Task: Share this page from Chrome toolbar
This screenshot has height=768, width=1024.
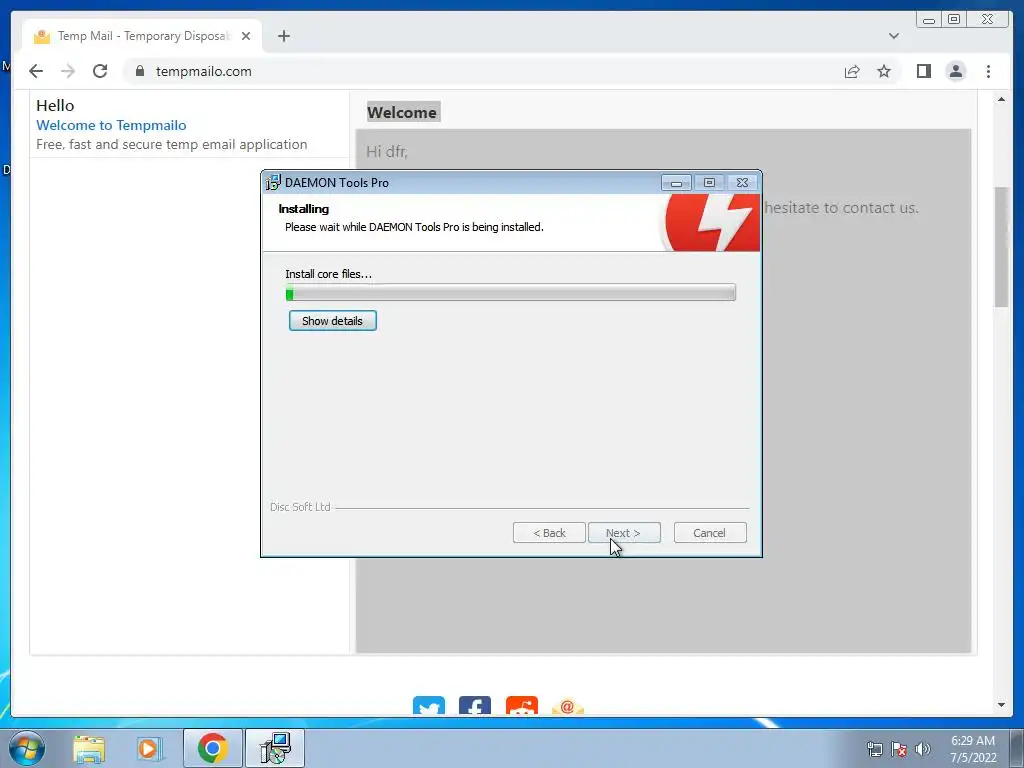Action: click(852, 71)
